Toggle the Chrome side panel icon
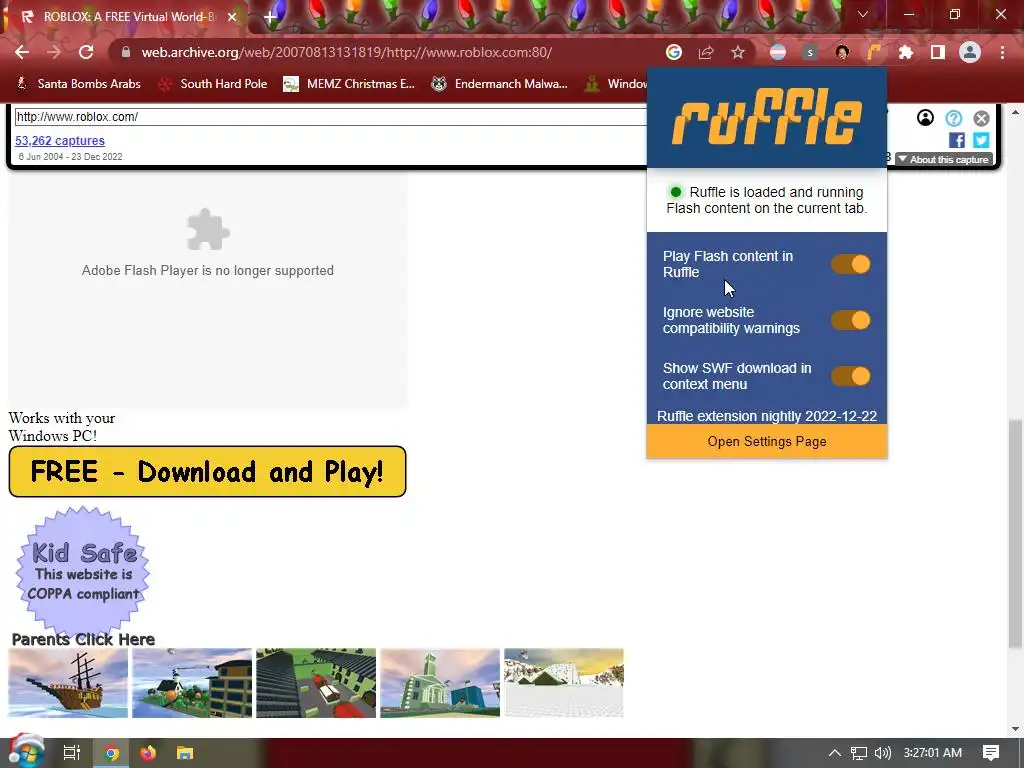Viewport: 1024px width, 768px height. pyautogui.click(x=938, y=52)
